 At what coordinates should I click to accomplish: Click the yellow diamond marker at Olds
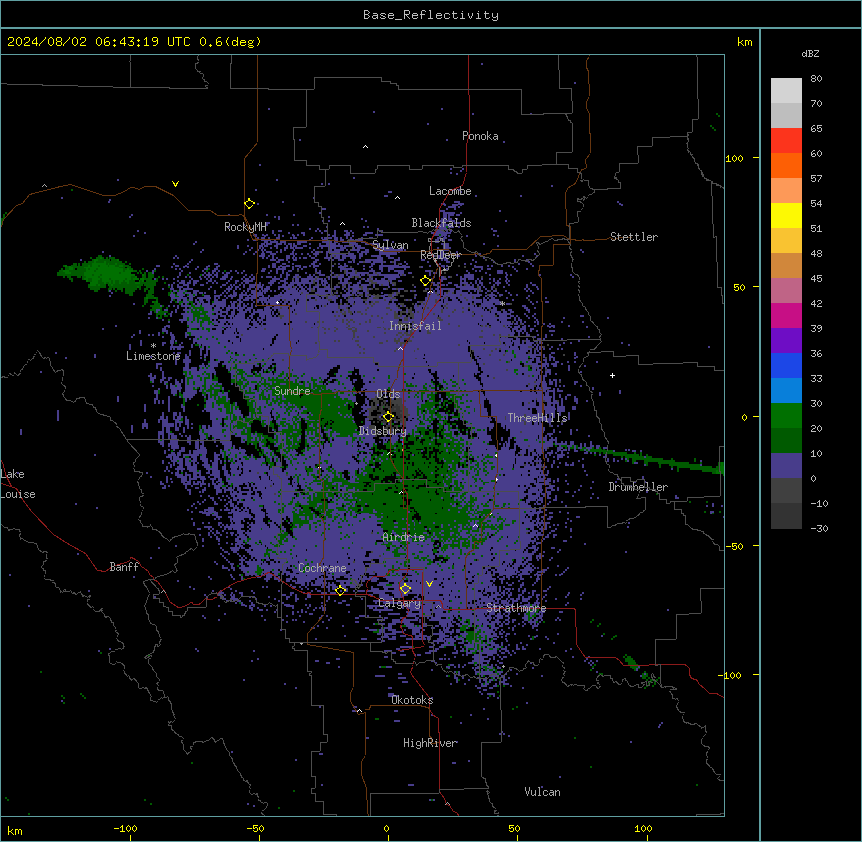pyautogui.click(x=388, y=417)
